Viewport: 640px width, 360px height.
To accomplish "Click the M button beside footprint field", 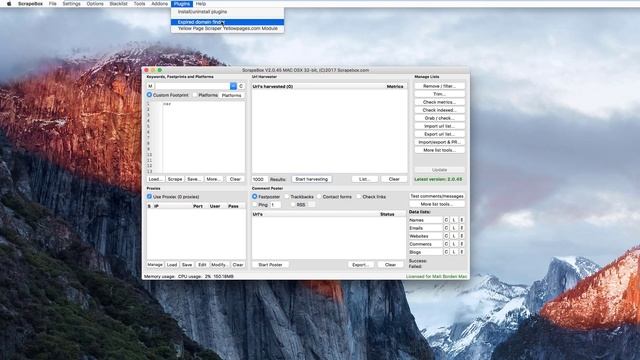I will [x=150, y=86].
